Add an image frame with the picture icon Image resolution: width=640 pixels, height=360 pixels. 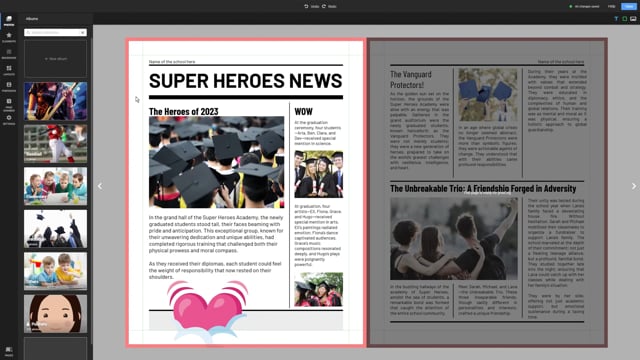[633, 19]
